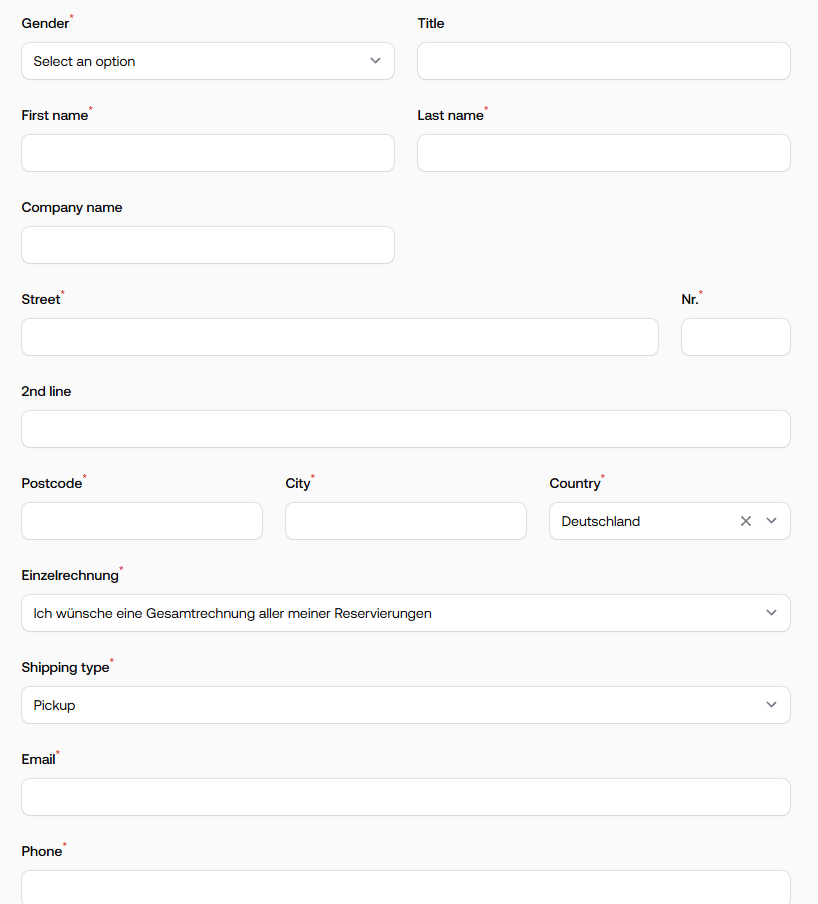Focus the First name input field

(208, 153)
